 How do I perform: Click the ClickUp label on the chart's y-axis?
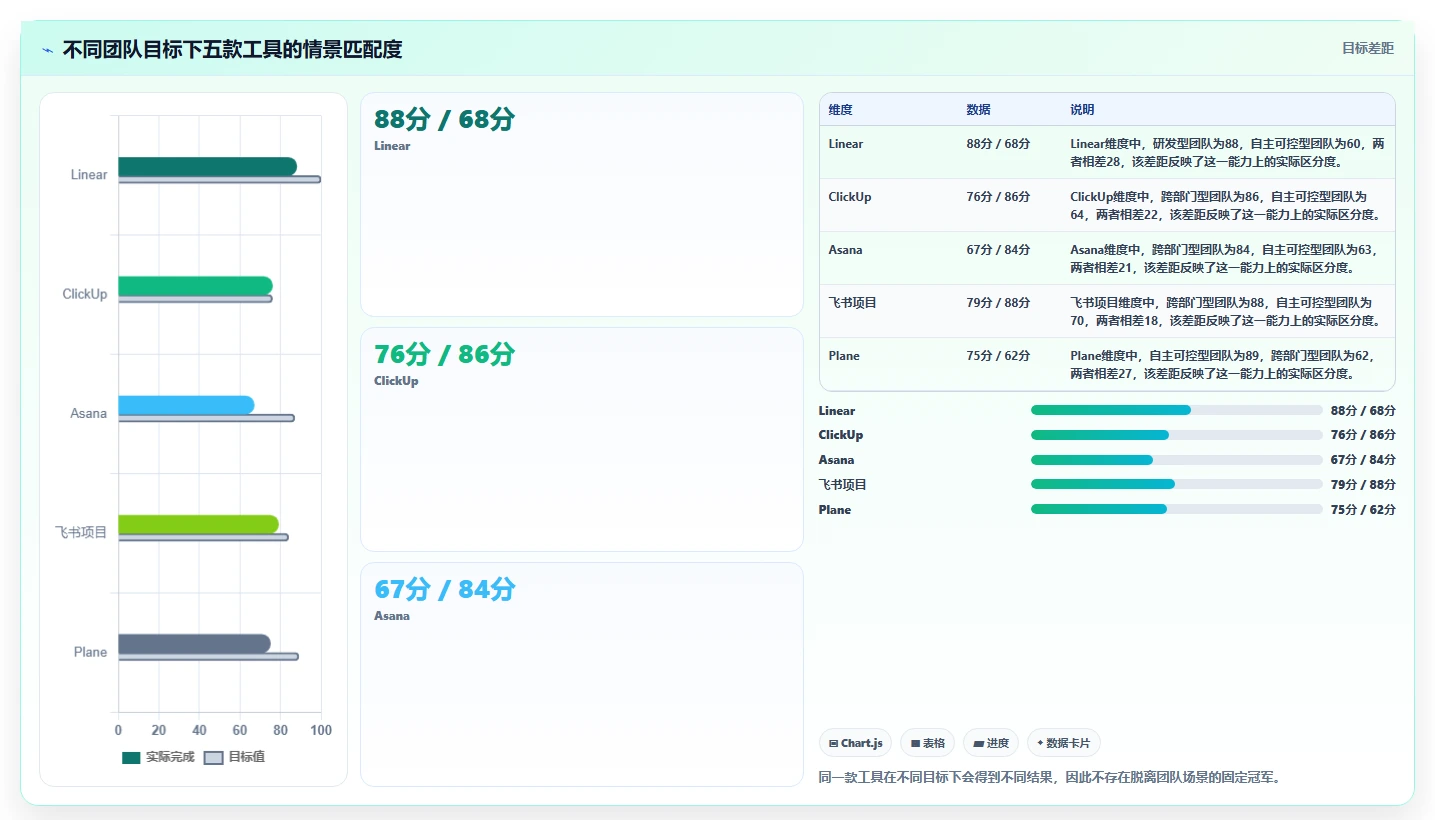coord(85,294)
